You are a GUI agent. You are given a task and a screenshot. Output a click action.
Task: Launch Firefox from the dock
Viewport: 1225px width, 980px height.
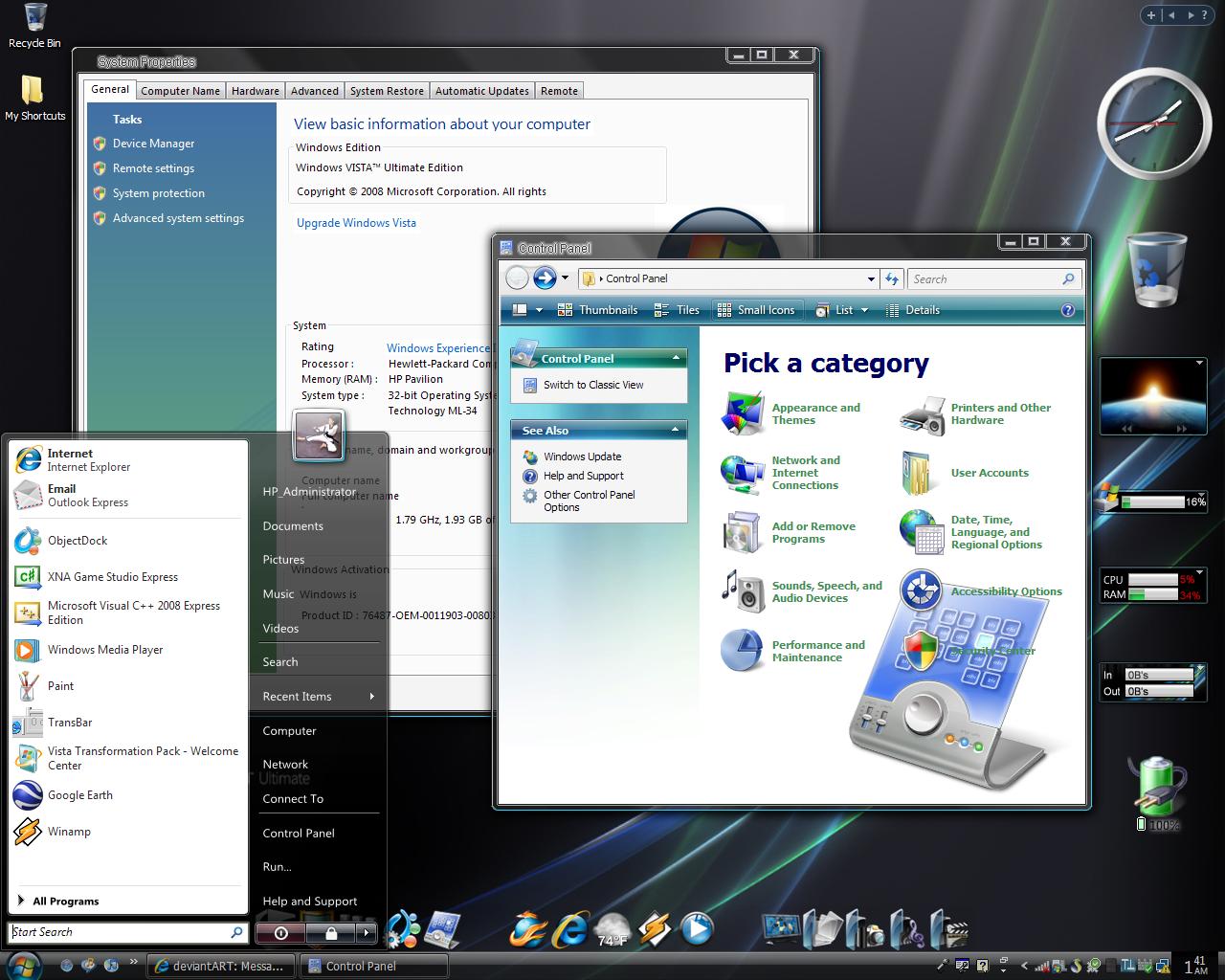pos(529,929)
